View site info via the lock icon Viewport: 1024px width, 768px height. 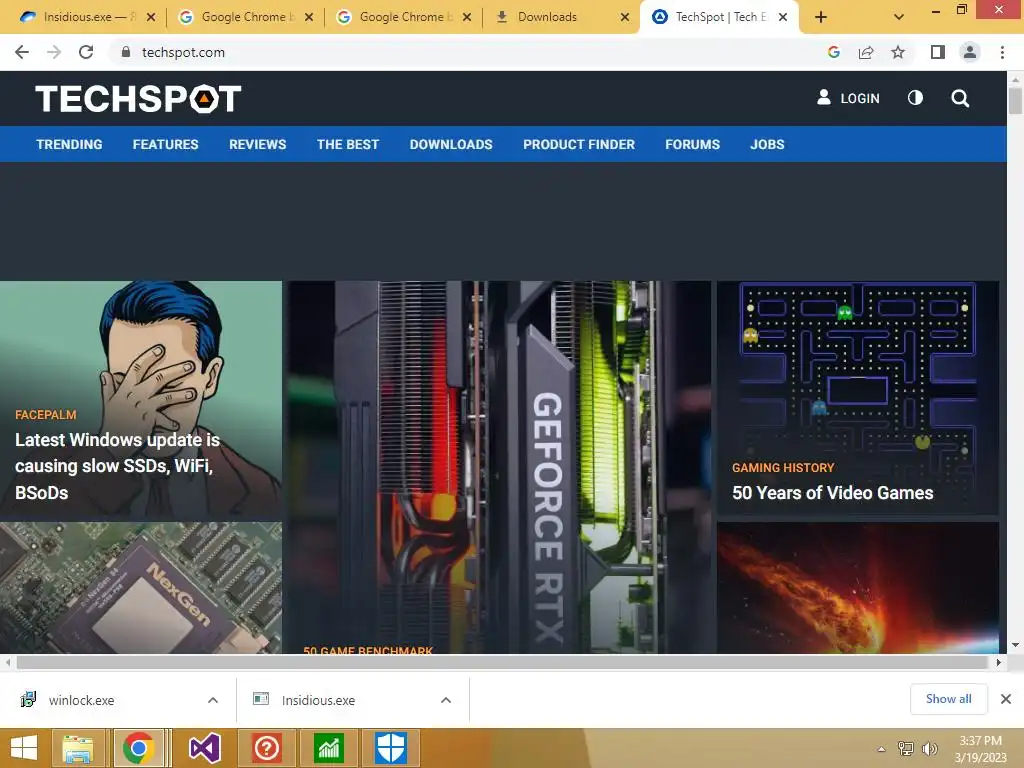coord(126,52)
